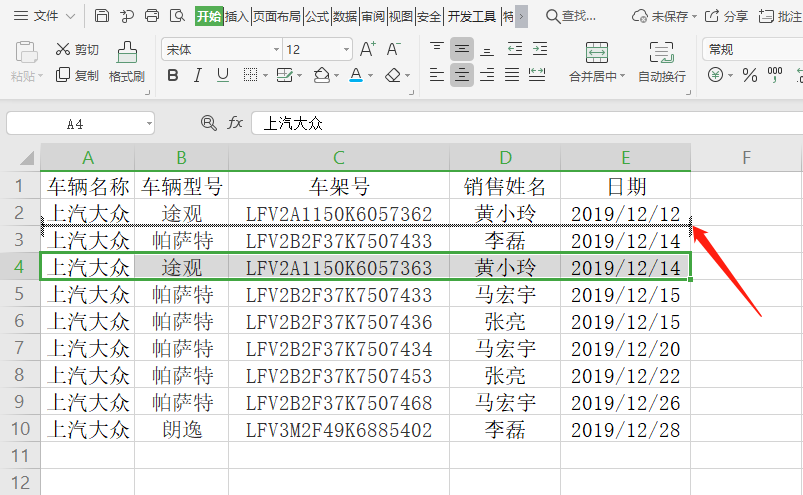The width and height of the screenshot is (803, 495).
Task: Switch to the Review (审阅) tab
Action: (373, 16)
